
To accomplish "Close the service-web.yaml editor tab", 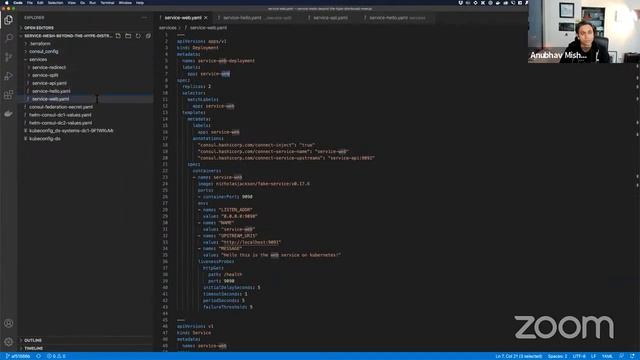I will click(206, 18).
